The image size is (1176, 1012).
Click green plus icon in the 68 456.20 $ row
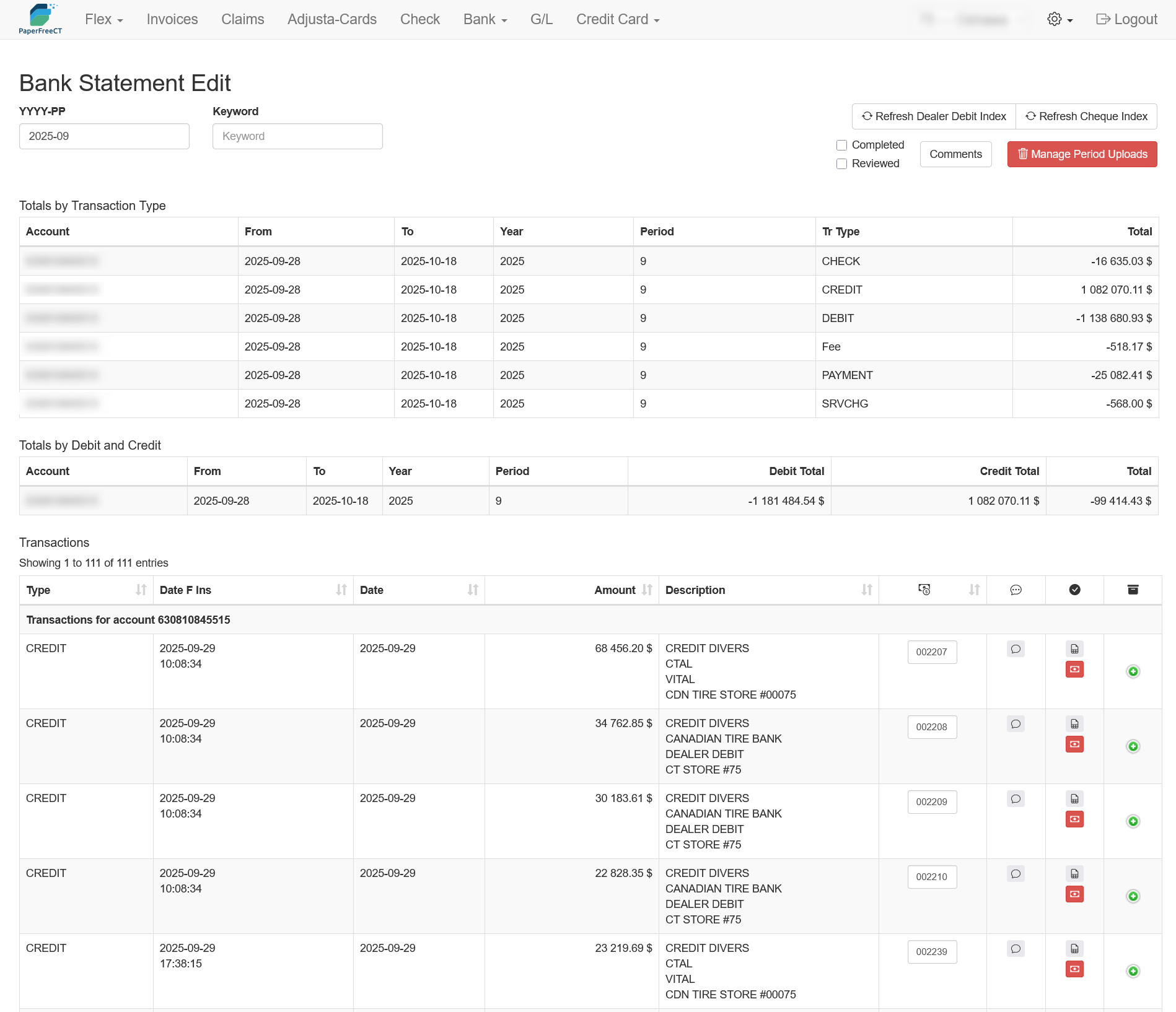(1133, 671)
